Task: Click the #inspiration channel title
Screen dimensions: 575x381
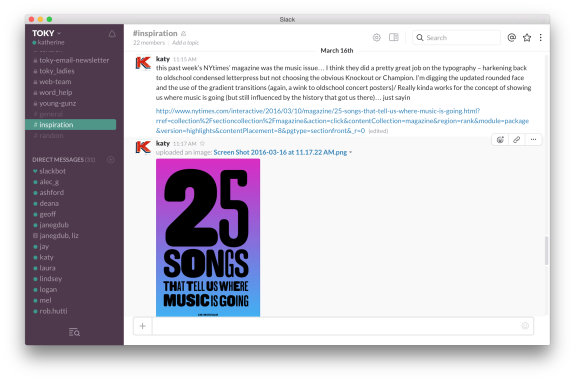Action: 155,33
